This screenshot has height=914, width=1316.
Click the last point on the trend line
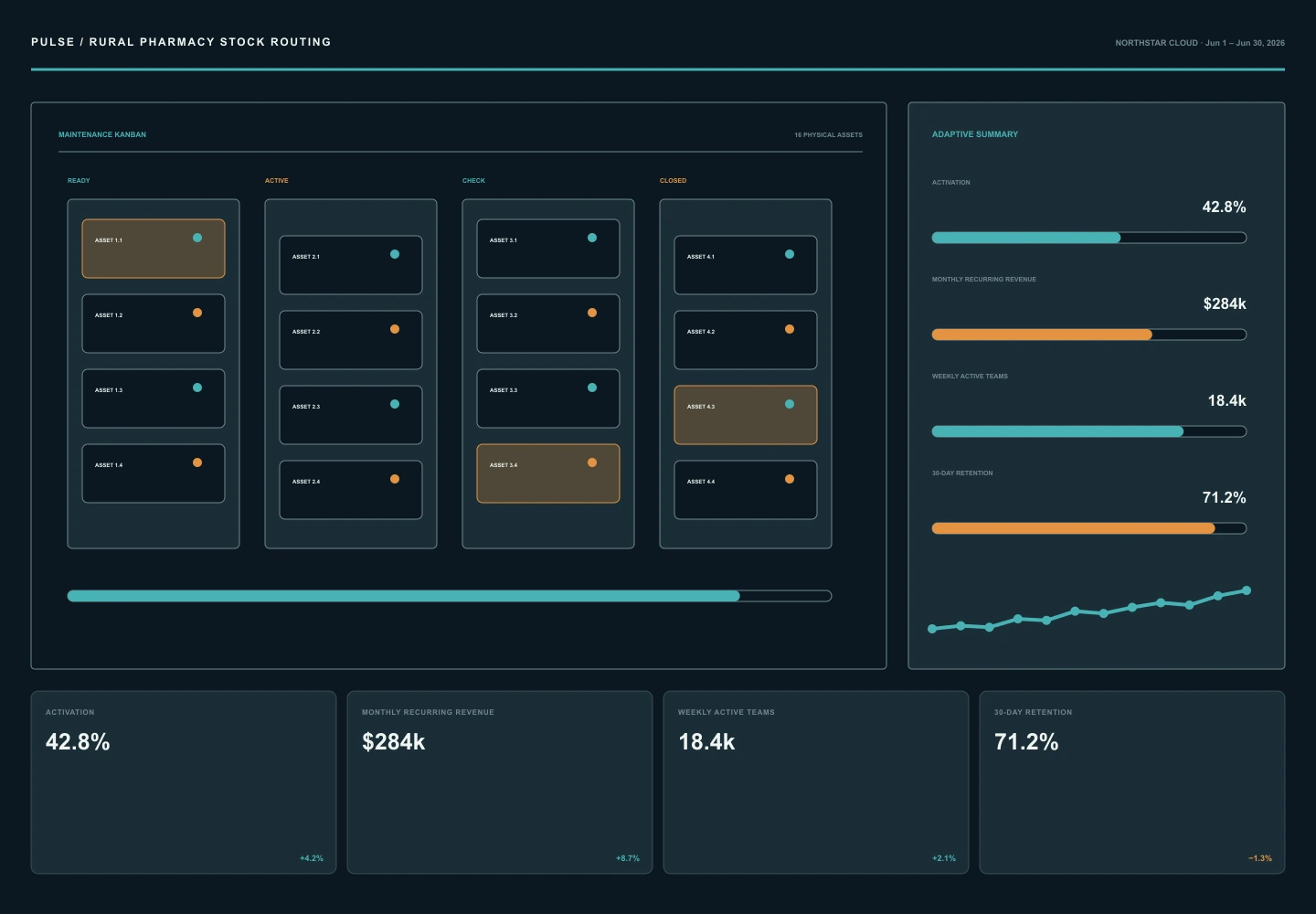tap(1247, 590)
